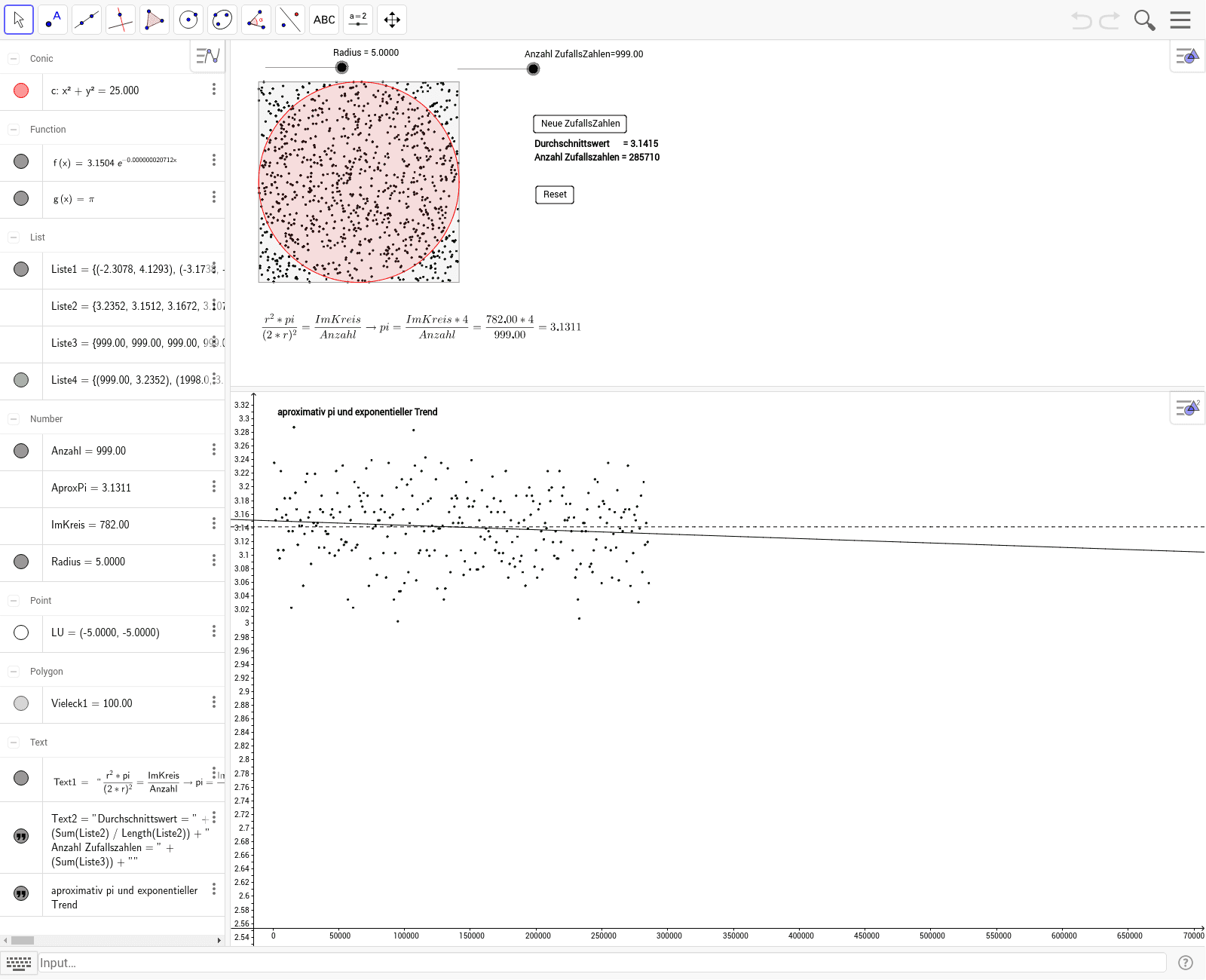Toggle visibility of aproximativ pi text
The width and height of the screenshot is (1206, 980).
21,893
